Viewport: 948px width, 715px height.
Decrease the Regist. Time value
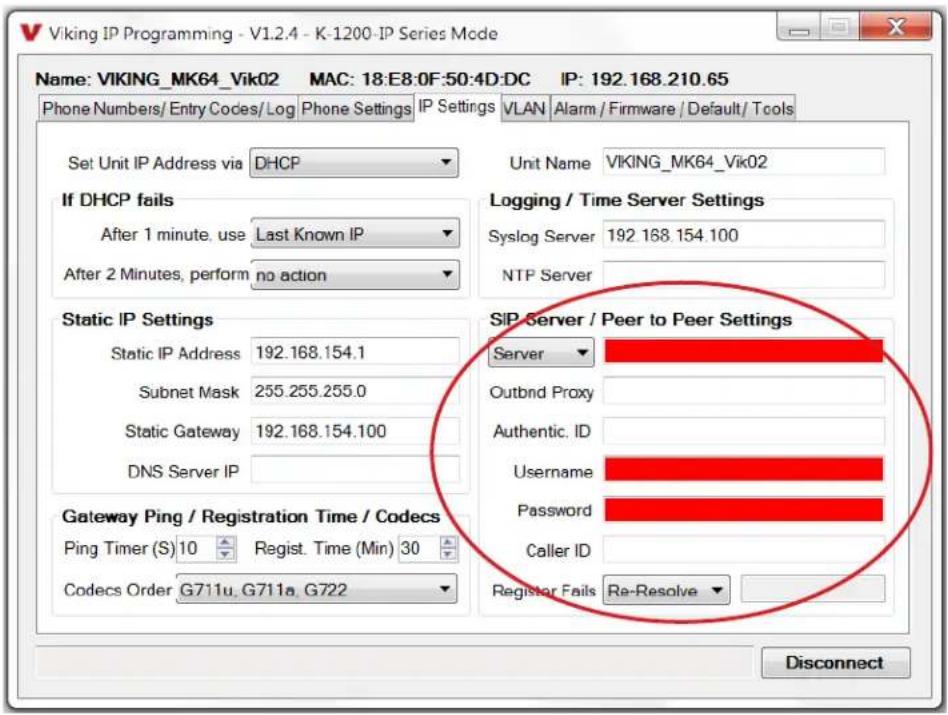(x=448, y=554)
